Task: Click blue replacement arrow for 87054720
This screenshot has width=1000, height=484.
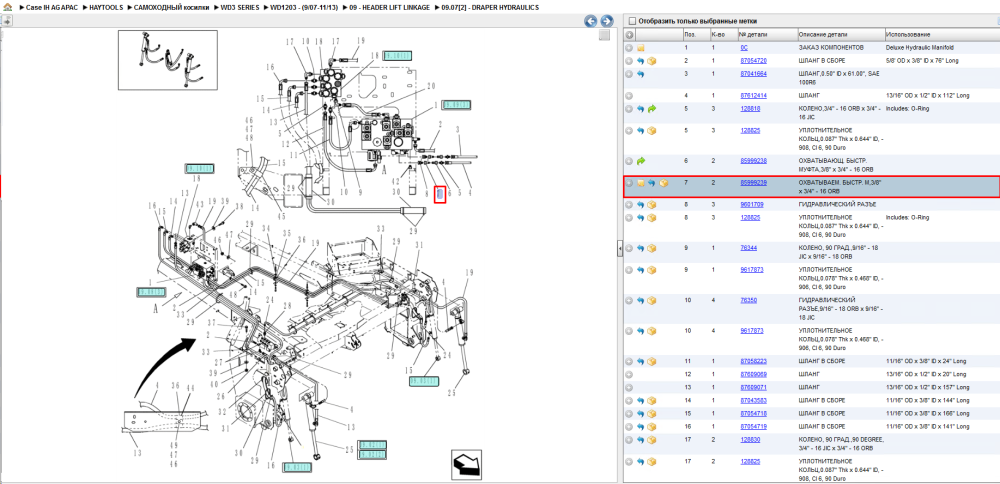Action: tap(641, 61)
